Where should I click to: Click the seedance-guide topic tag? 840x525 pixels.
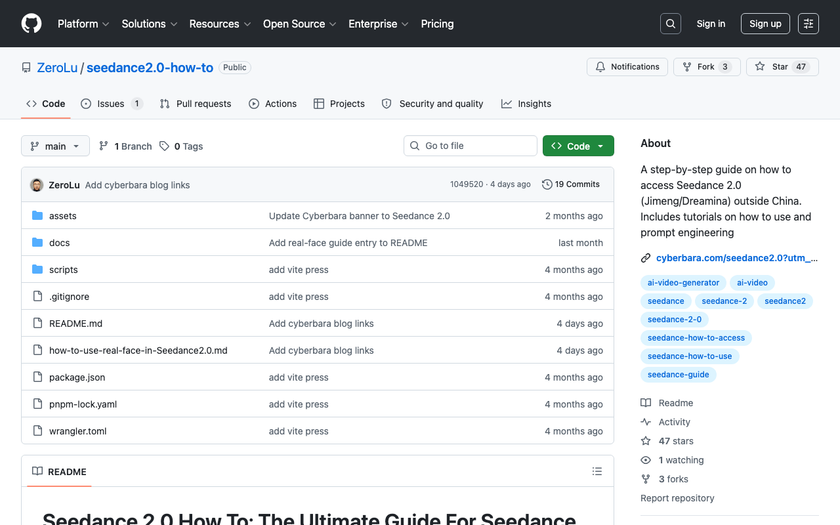(678, 374)
